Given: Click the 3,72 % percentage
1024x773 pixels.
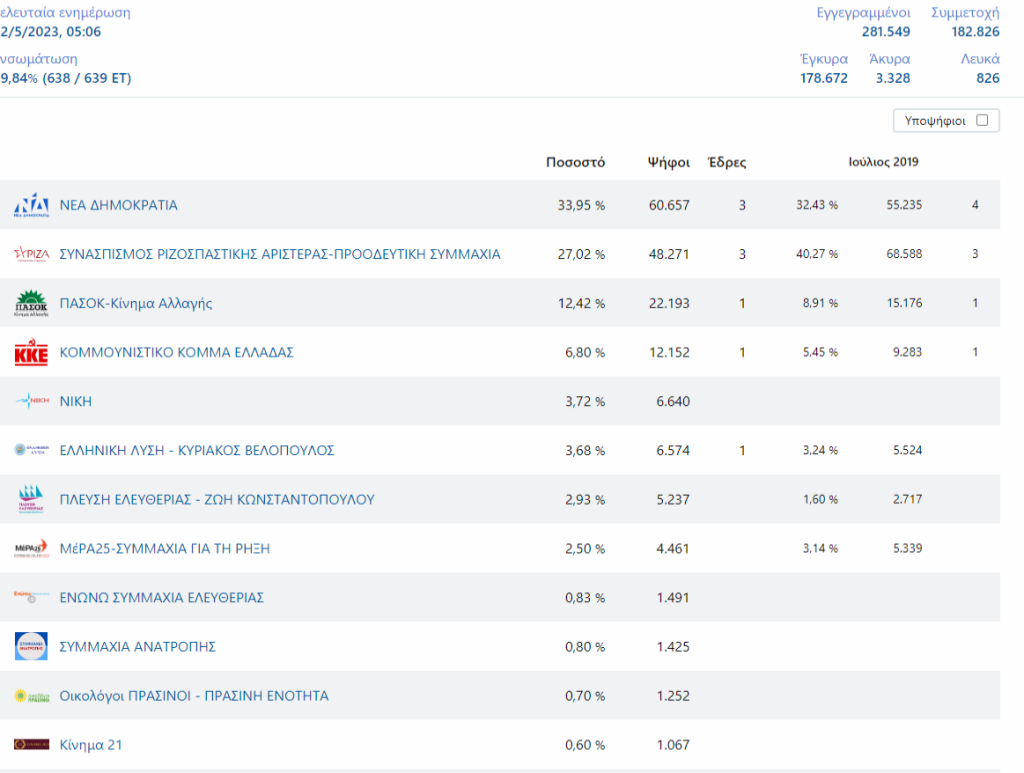Looking at the screenshot, I should [585, 401].
